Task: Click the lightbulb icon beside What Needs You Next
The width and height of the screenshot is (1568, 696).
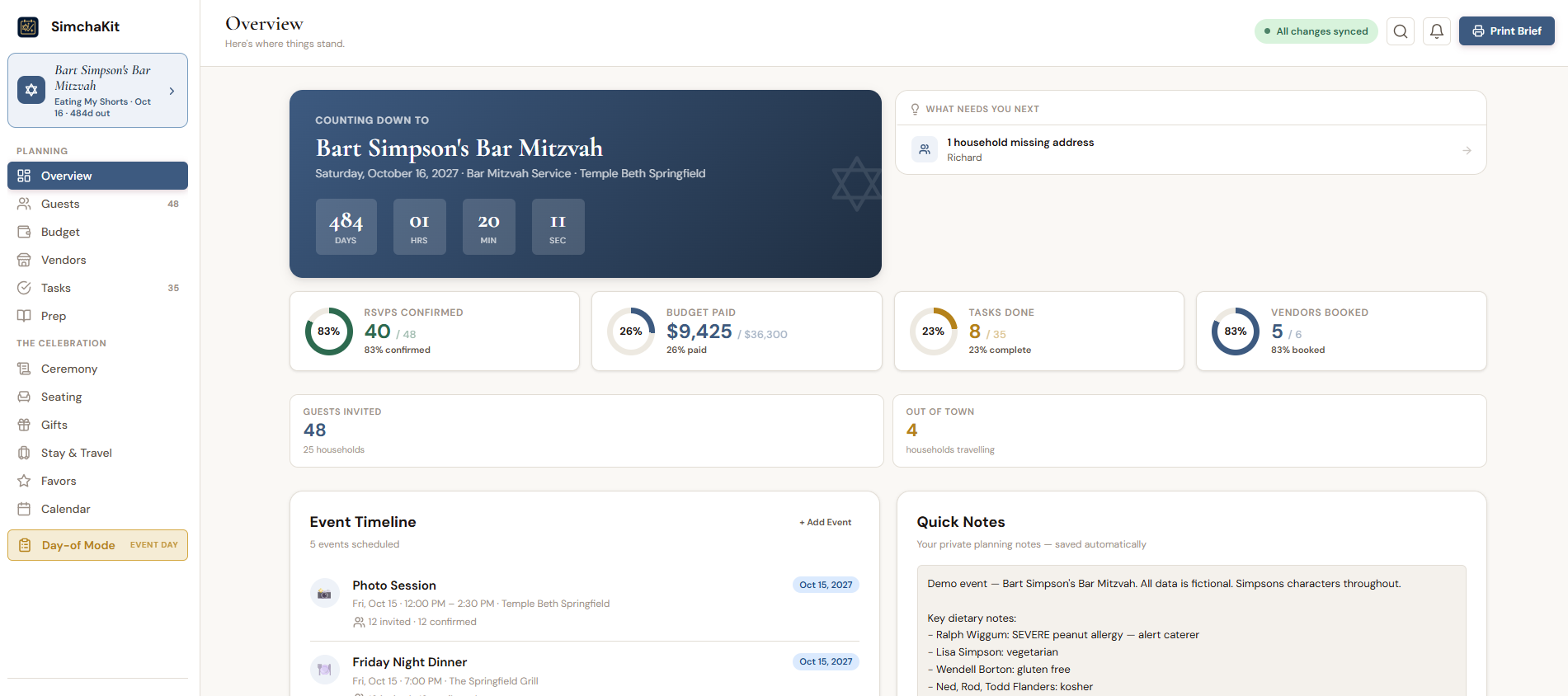Action: point(915,109)
